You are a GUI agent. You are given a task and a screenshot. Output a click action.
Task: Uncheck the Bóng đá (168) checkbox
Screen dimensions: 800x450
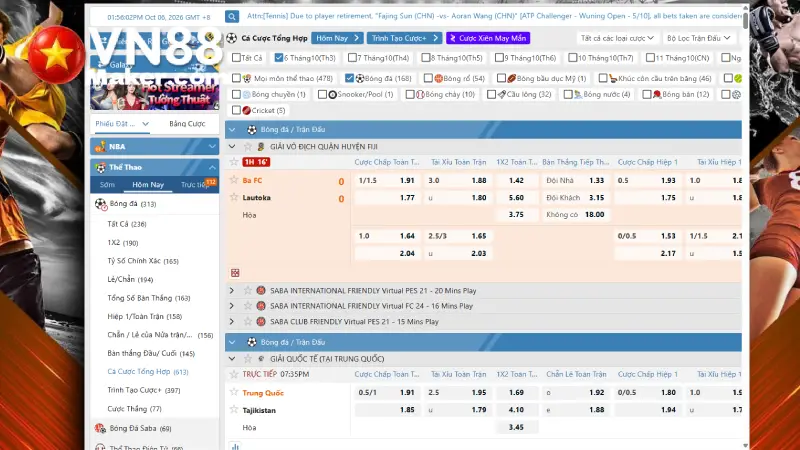[x=349, y=78]
